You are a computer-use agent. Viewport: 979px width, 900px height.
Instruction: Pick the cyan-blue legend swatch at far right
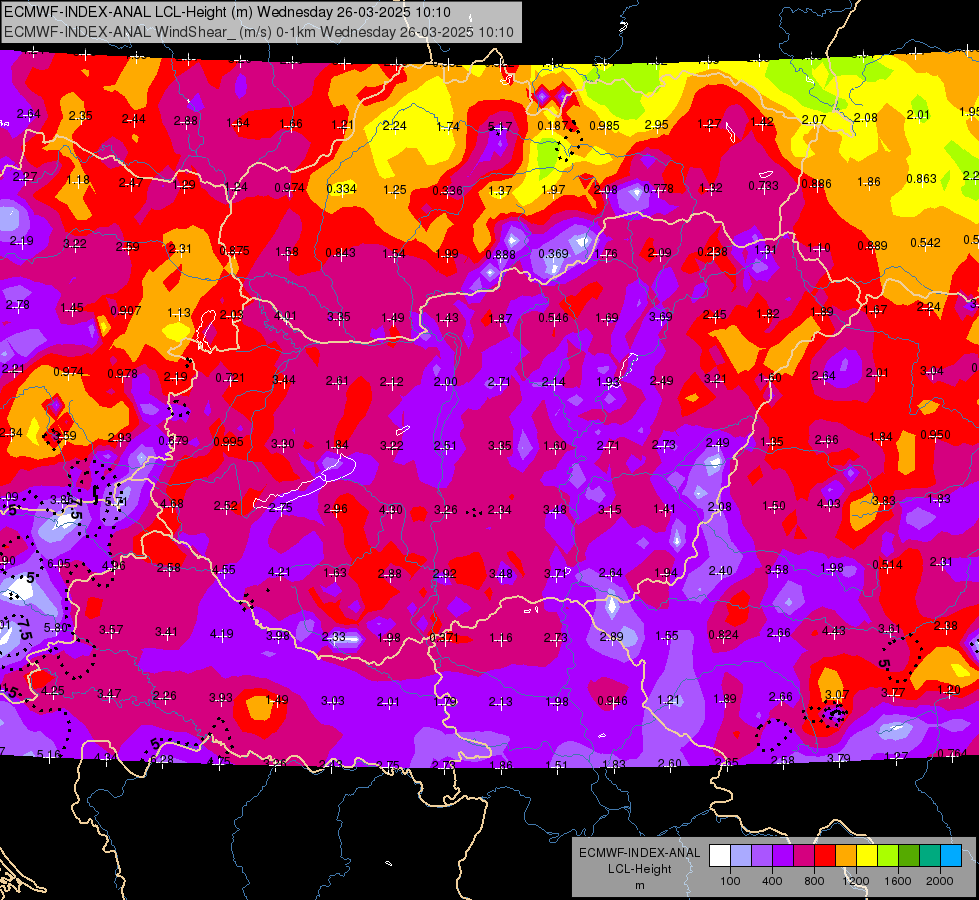tap(951, 856)
